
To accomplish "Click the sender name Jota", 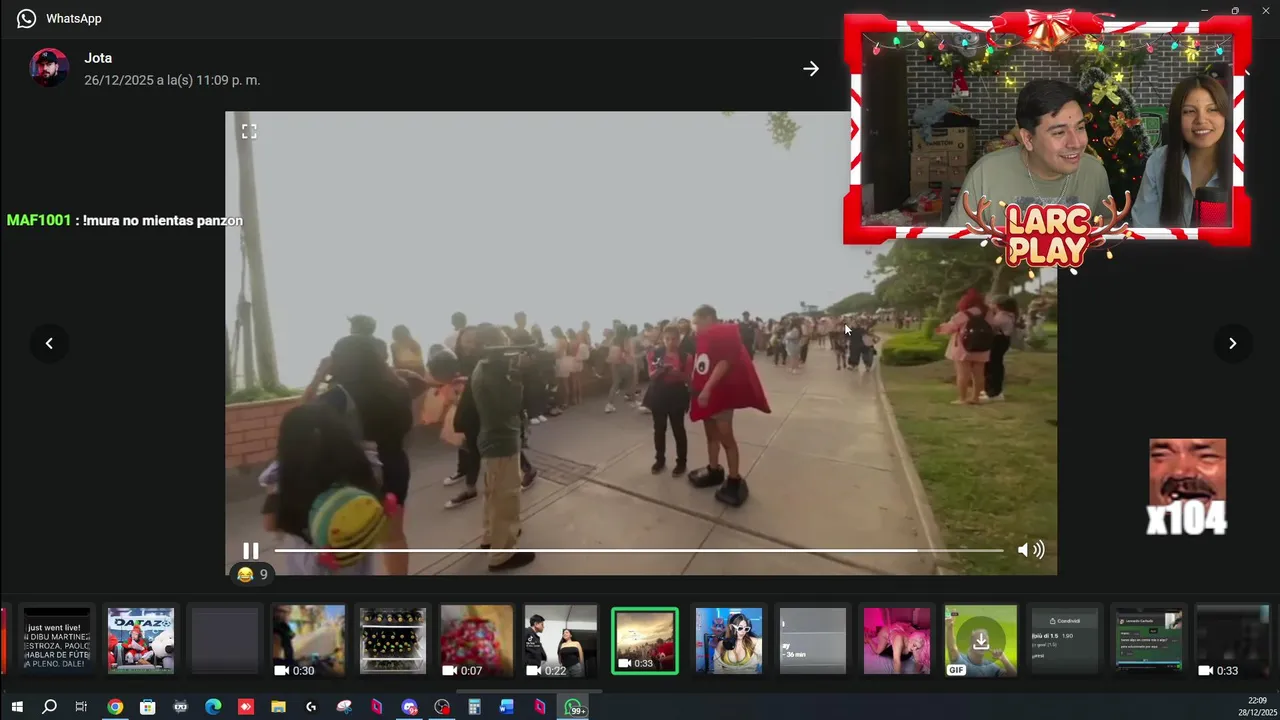I will coord(98,58).
